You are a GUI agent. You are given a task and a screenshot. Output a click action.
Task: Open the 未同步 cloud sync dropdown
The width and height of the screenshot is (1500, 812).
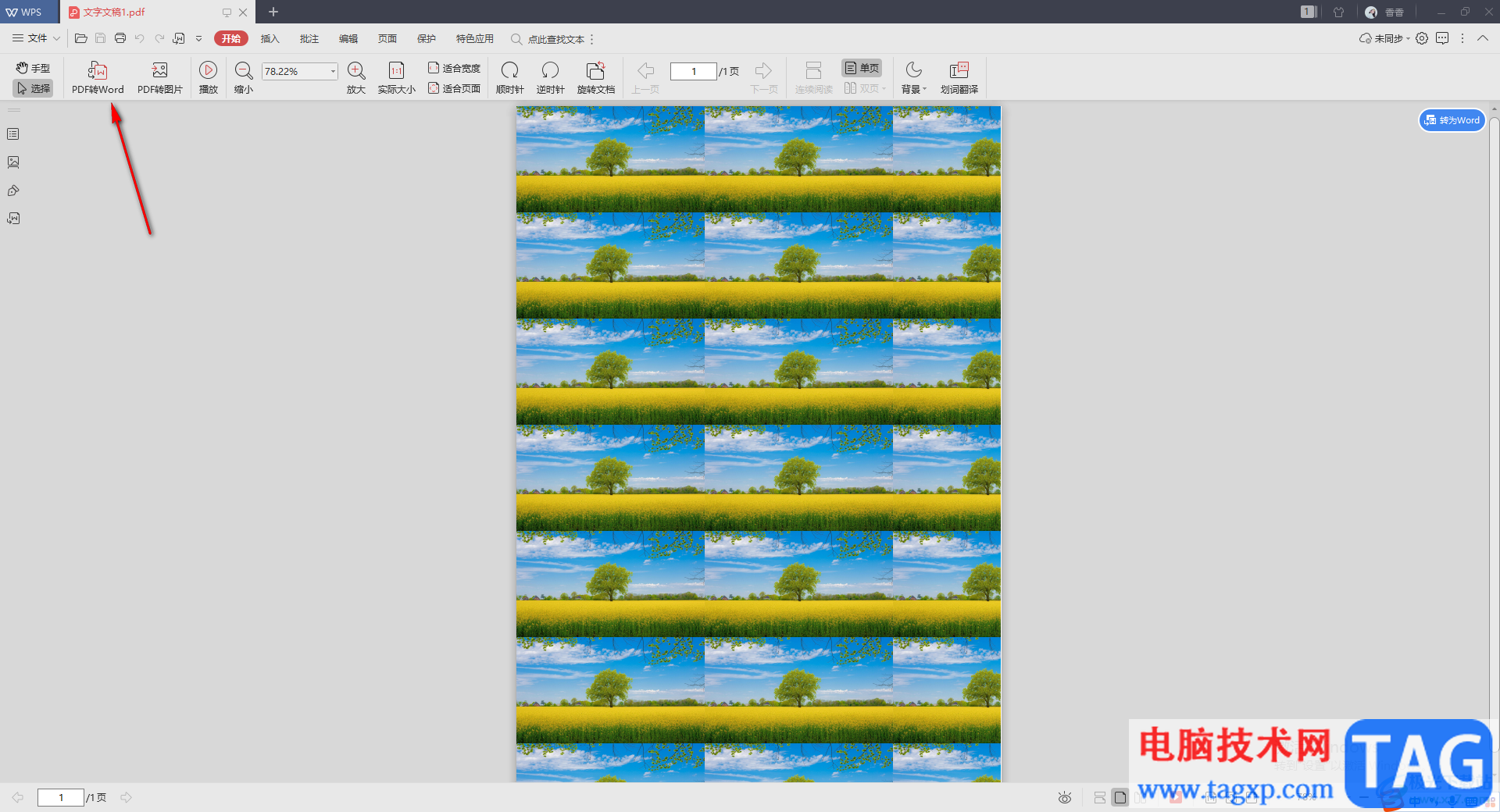[1384, 38]
